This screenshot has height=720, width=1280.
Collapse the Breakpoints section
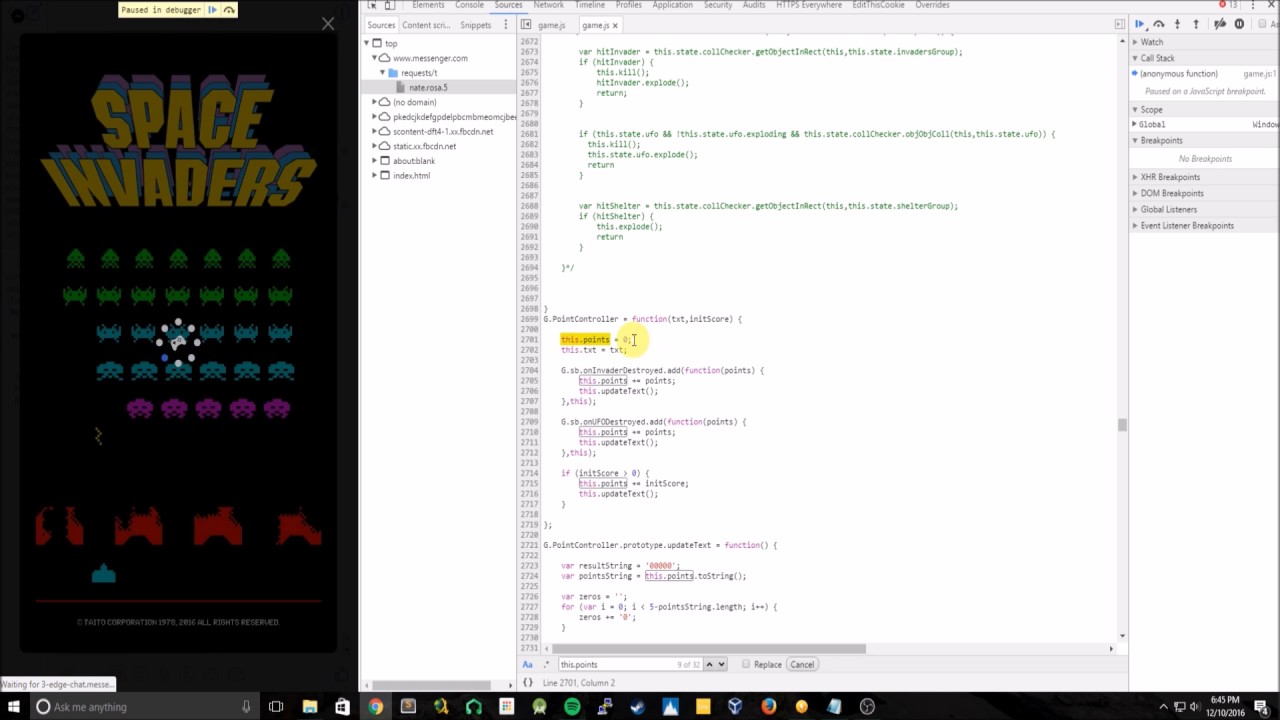[x=1204, y=140]
